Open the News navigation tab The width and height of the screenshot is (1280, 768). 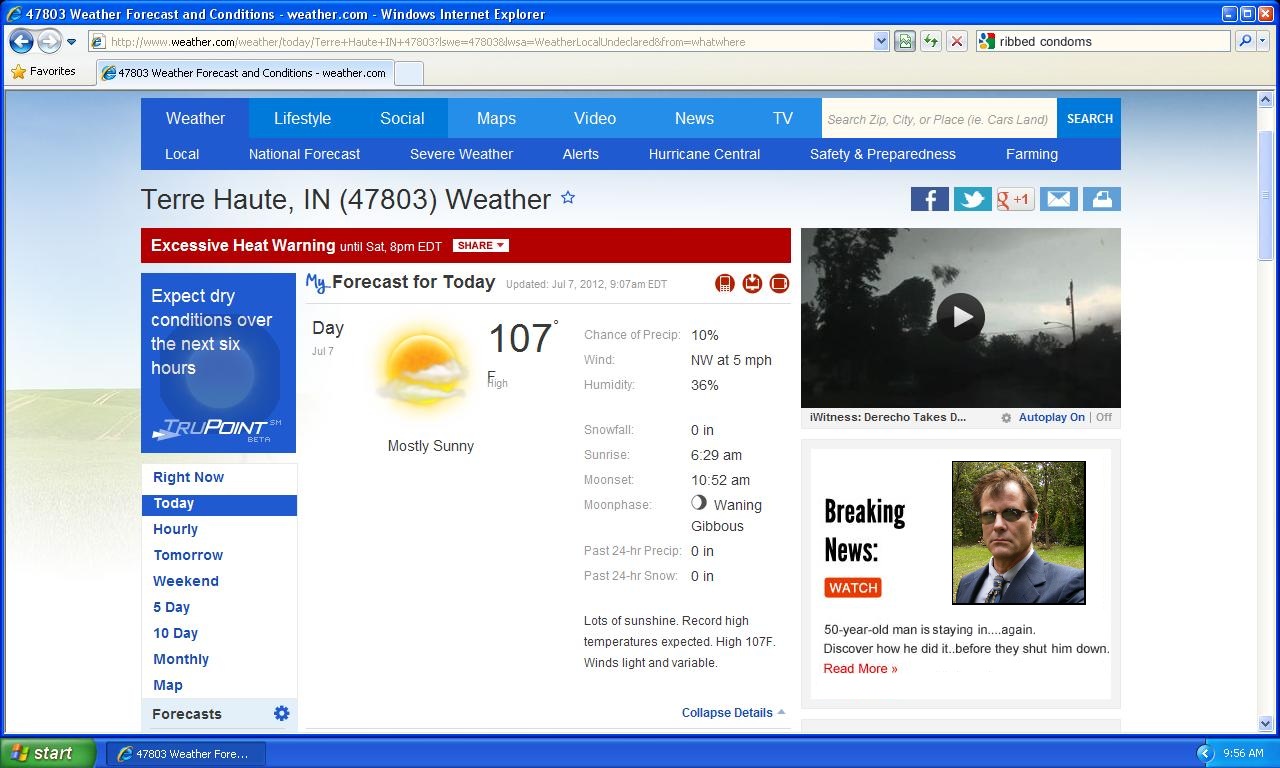pos(694,118)
